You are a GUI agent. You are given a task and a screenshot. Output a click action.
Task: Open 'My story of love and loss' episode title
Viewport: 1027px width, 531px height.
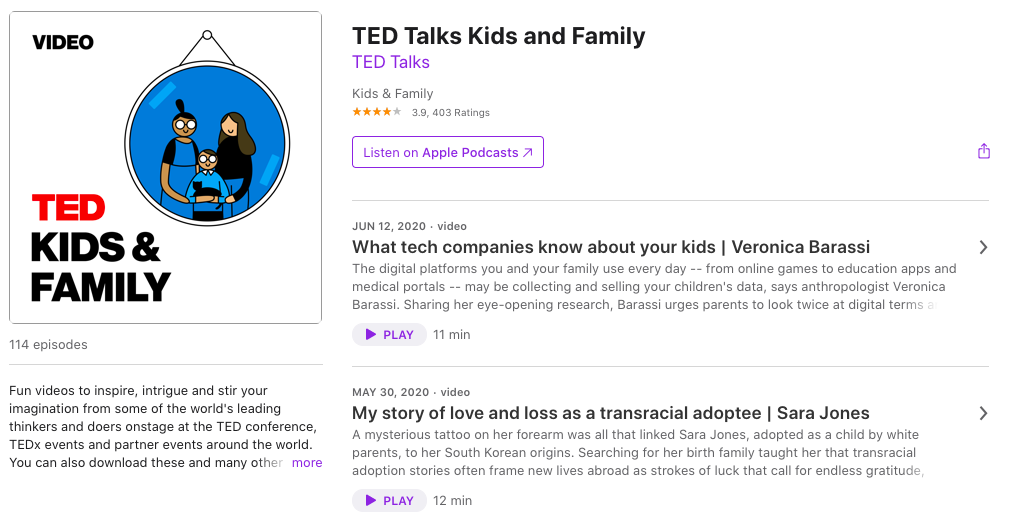pyautogui.click(x=611, y=413)
